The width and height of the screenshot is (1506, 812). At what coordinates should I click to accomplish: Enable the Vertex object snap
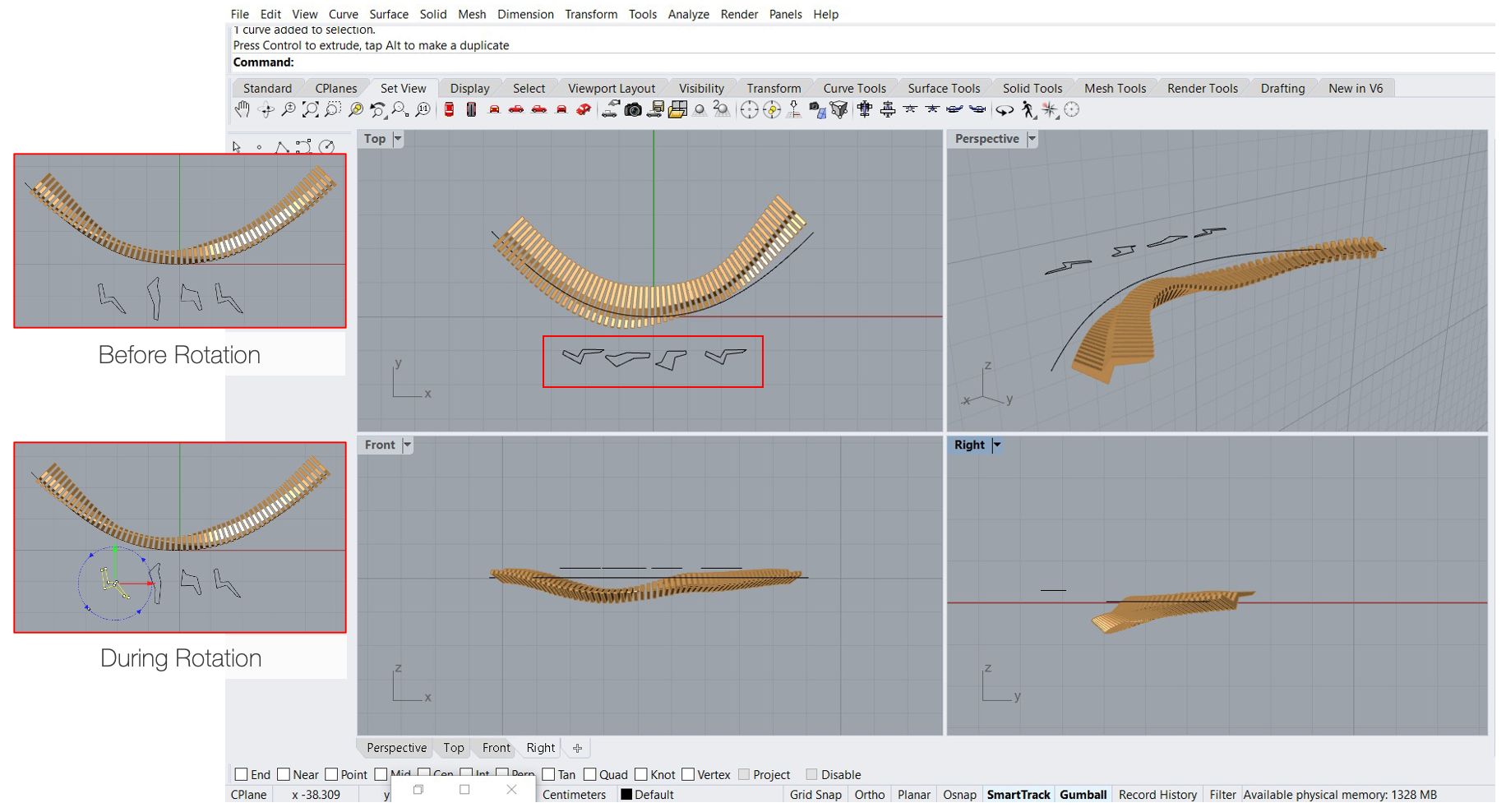pos(688,774)
